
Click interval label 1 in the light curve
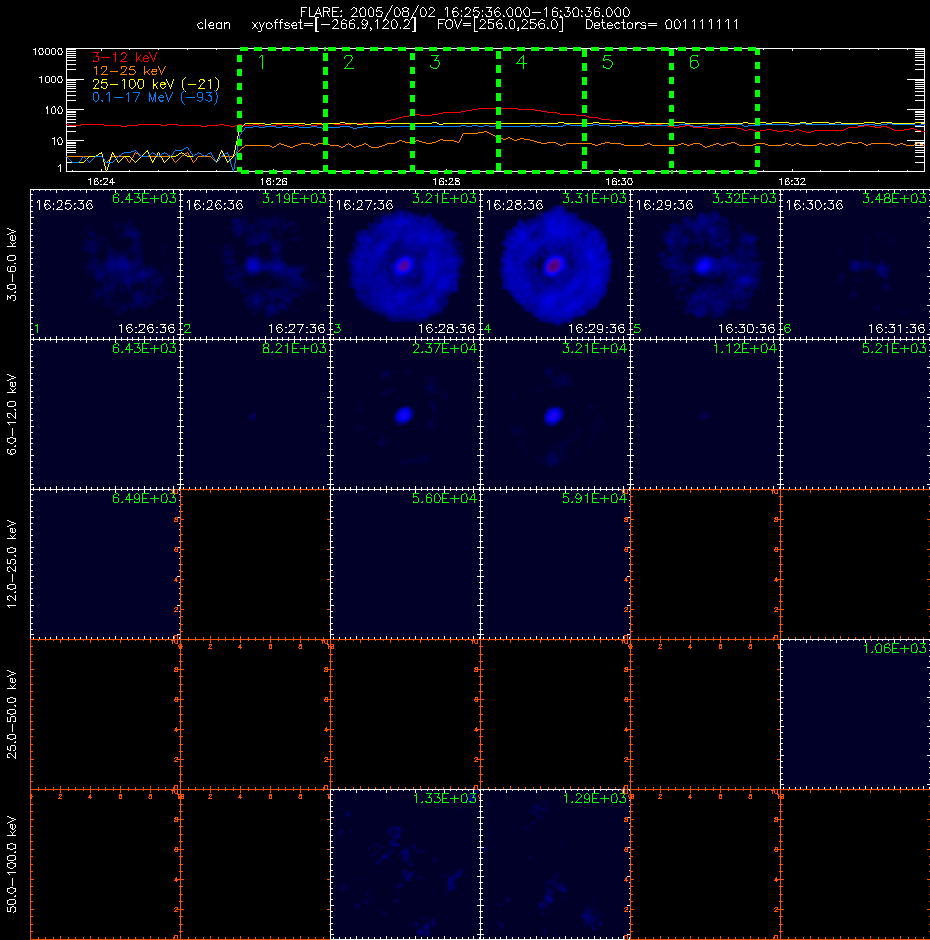pyautogui.click(x=261, y=62)
